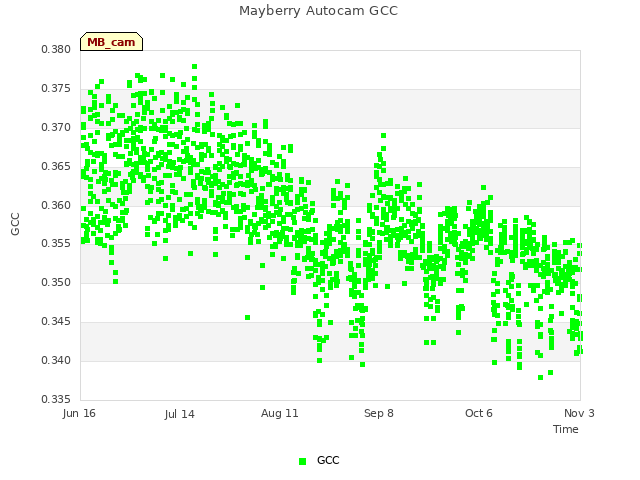640x480 pixels.
Task: Click the 0.335 y-axis value
Action: pos(56,399)
